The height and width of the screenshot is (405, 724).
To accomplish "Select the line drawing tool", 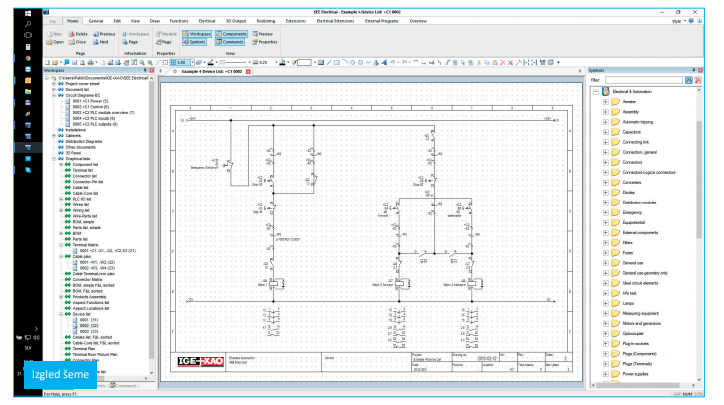I will (x=329, y=62).
